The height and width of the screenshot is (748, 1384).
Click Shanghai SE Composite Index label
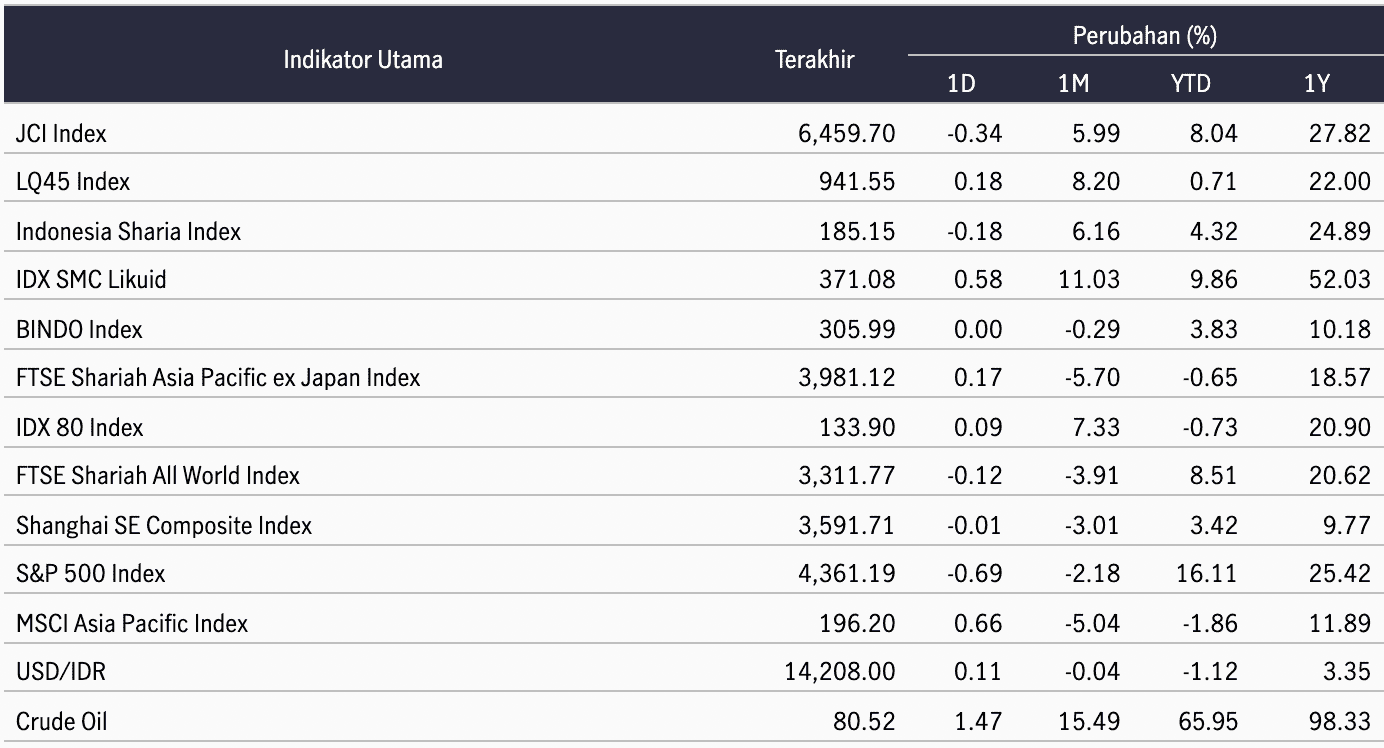[164, 525]
